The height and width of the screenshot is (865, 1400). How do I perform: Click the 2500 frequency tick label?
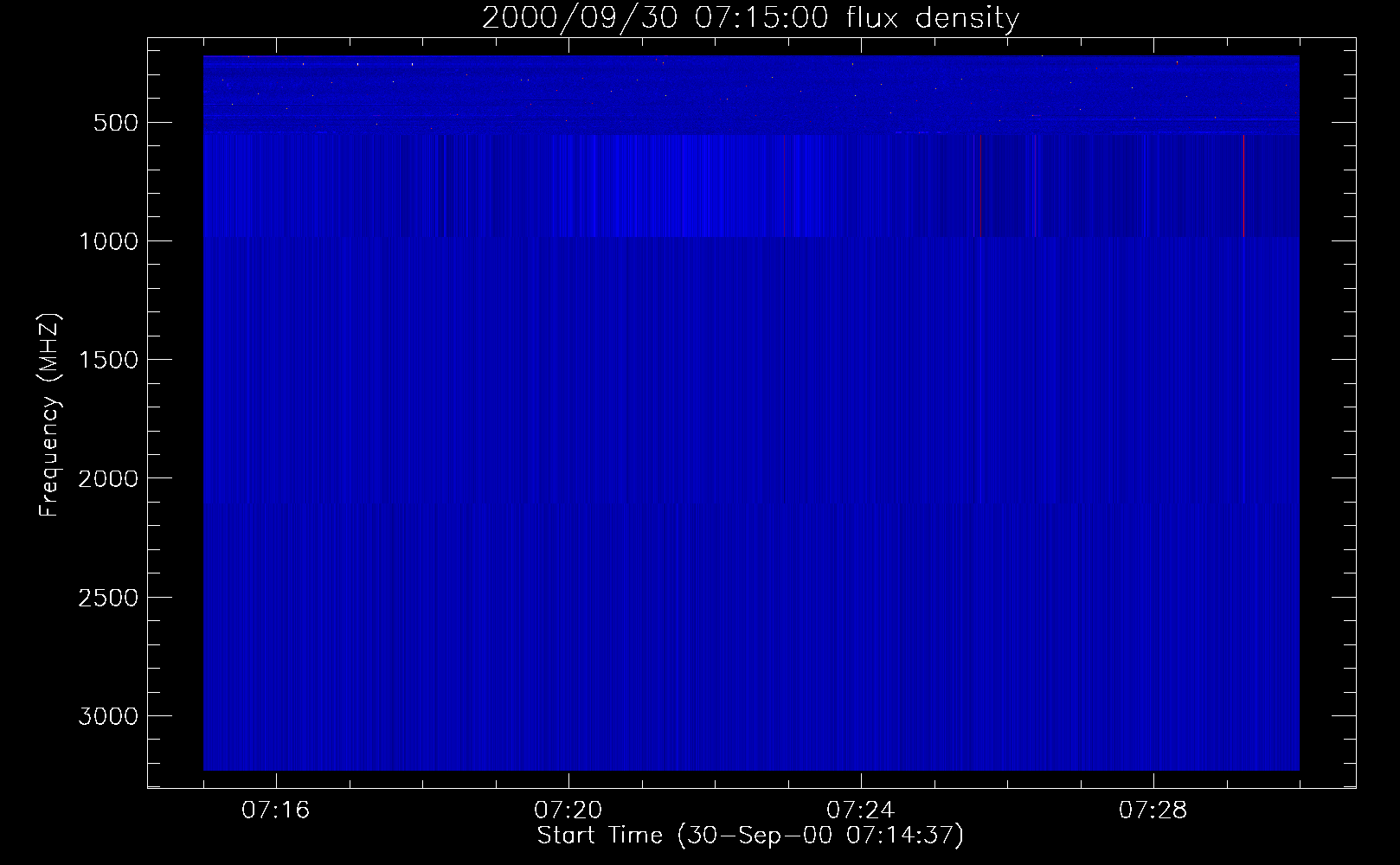(108, 598)
